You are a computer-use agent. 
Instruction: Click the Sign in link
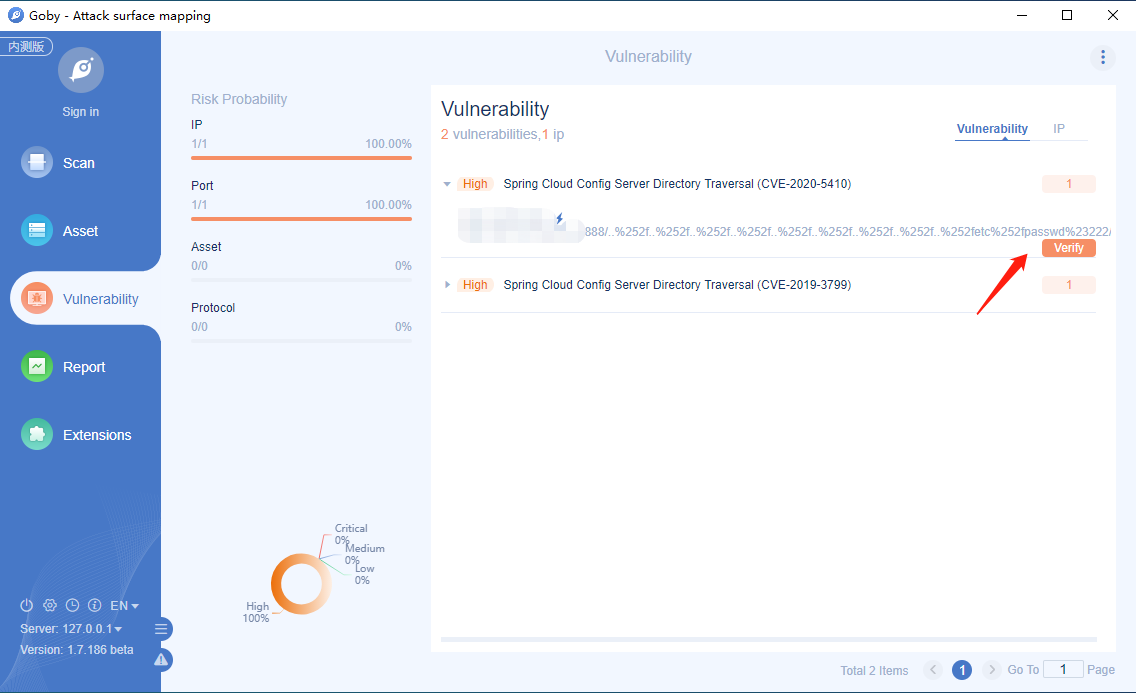[x=80, y=112]
